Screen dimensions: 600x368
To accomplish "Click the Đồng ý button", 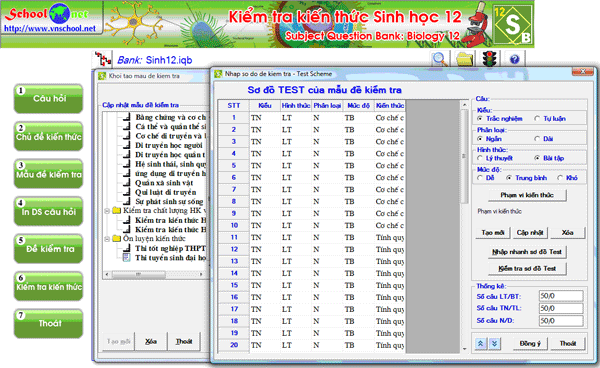I will tap(530, 344).
